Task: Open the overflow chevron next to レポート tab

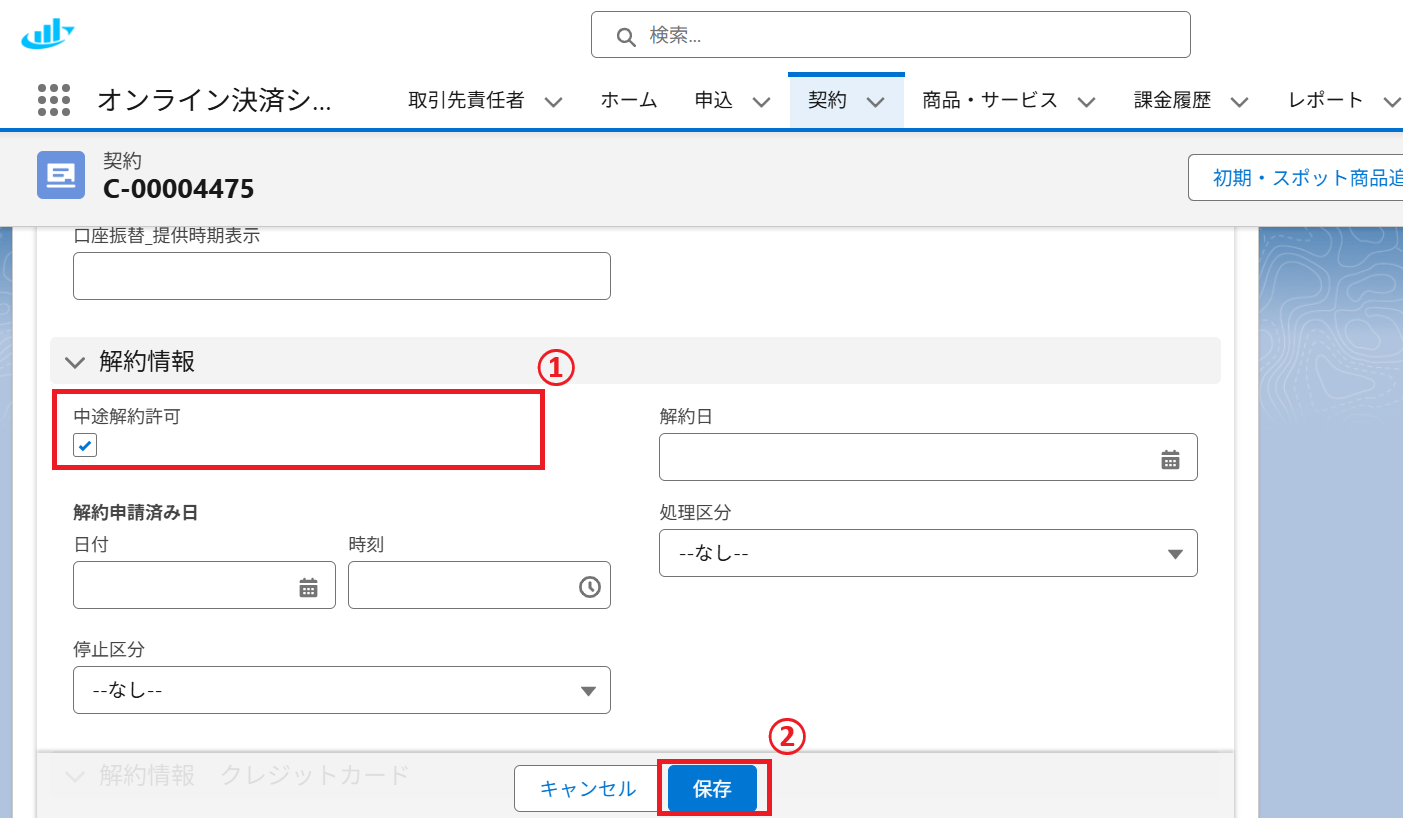Action: [1394, 100]
